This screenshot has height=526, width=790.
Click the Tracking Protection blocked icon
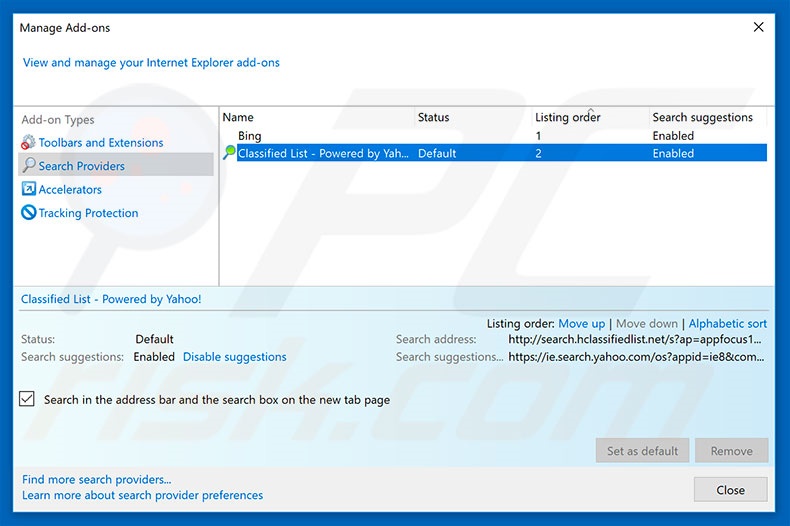[29, 213]
